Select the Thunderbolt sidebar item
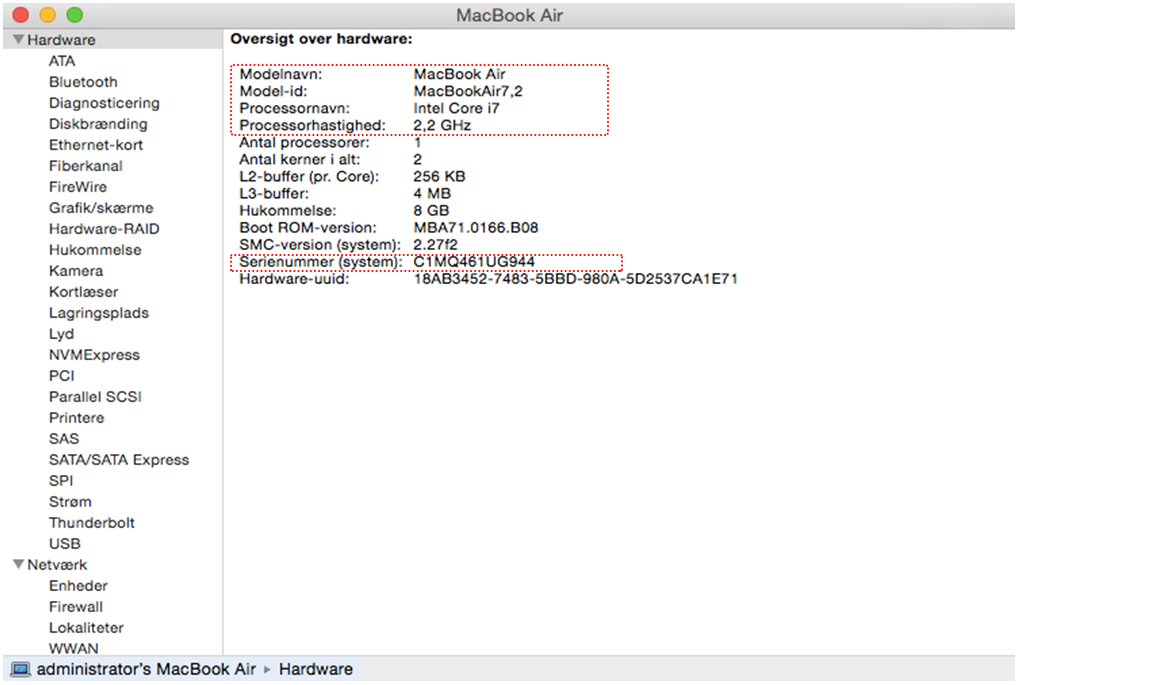Viewport: 1166px width, 685px height. tap(91, 523)
